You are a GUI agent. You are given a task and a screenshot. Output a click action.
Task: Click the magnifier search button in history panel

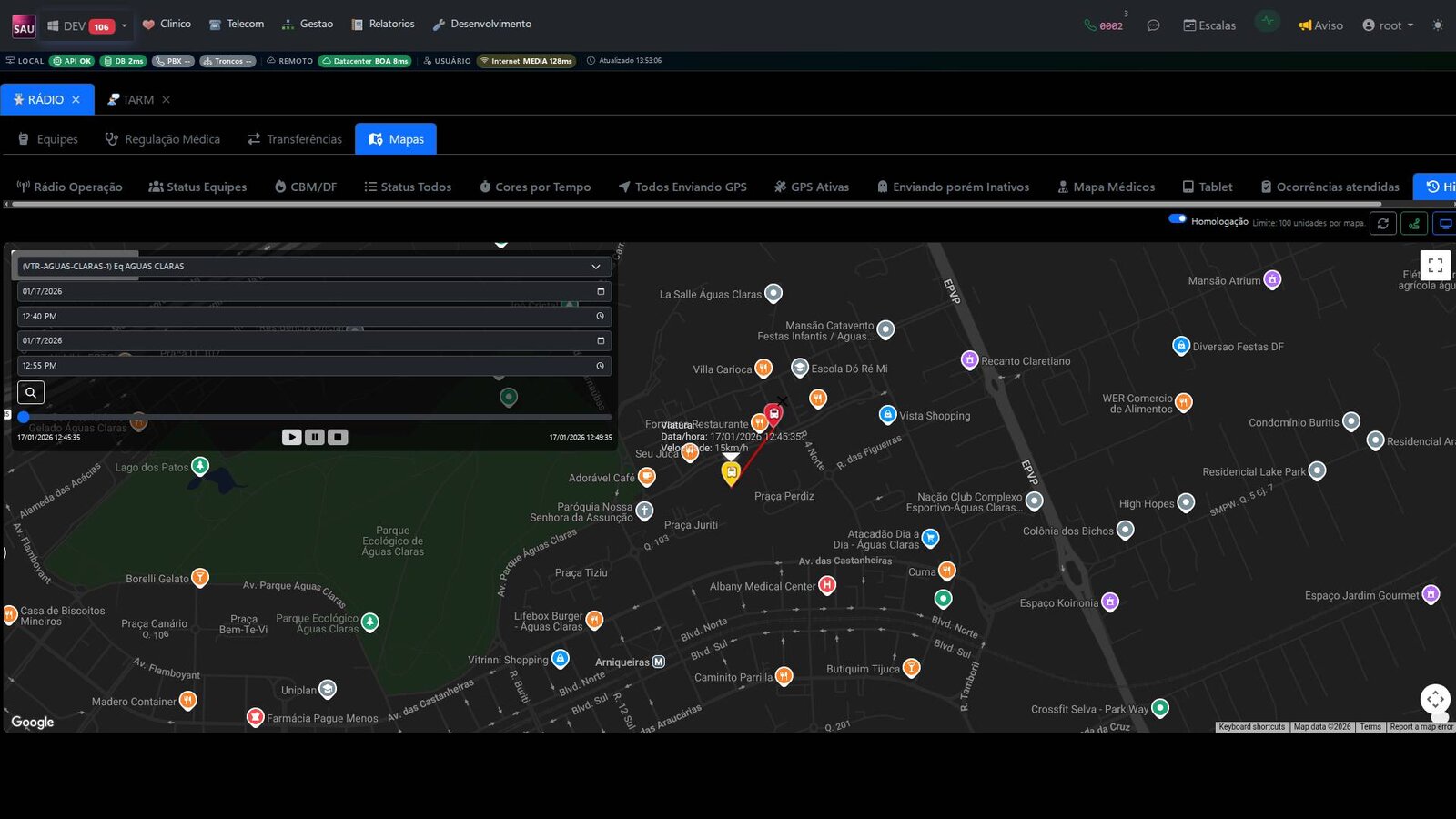[x=31, y=392]
